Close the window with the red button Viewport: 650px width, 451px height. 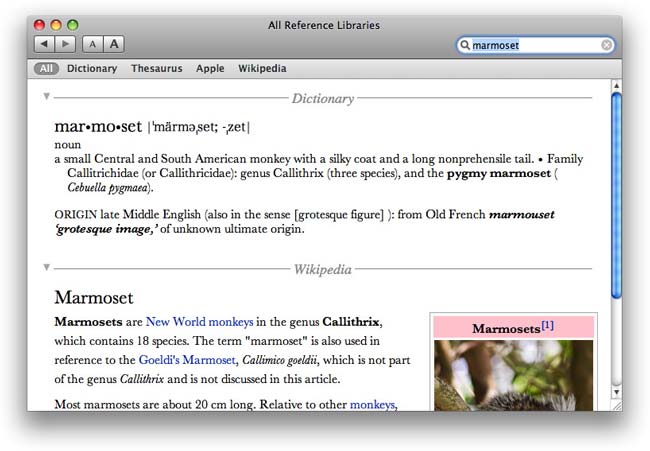(39, 25)
